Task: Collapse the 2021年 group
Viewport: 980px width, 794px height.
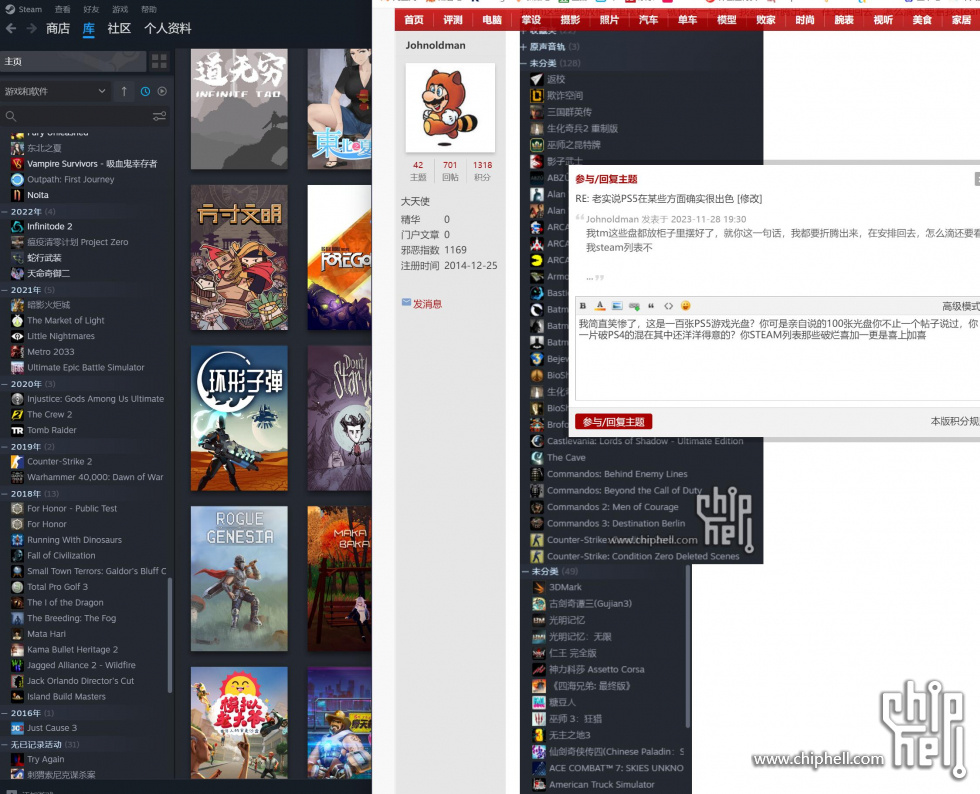Action: (x=5, y=289)
